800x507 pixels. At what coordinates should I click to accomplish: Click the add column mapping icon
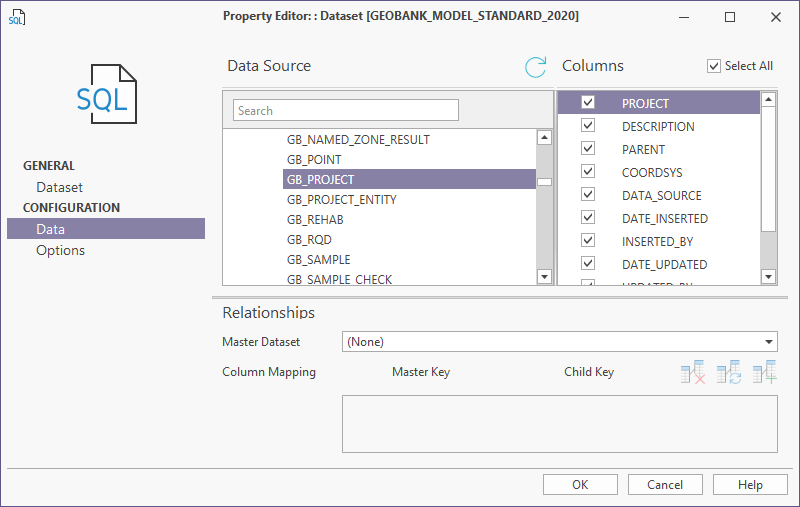click(765, 373)
